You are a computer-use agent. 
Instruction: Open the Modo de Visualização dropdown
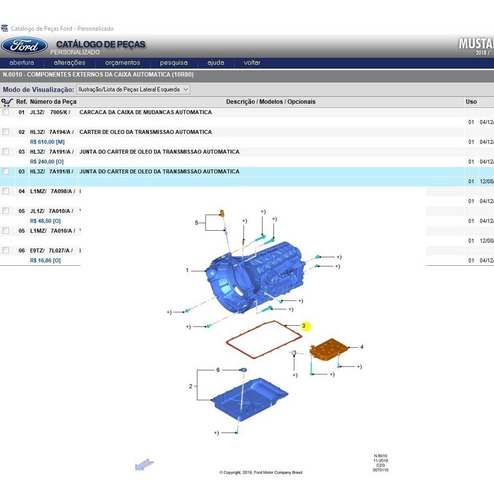pos(133,89)
